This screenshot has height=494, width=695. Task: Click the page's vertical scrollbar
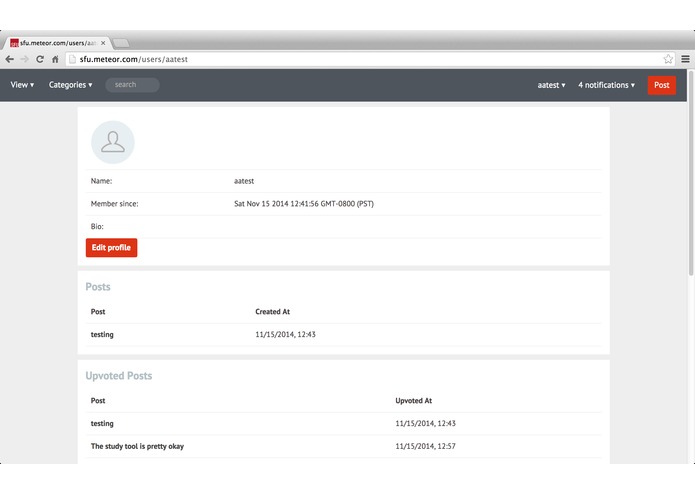tap(691, 173)
